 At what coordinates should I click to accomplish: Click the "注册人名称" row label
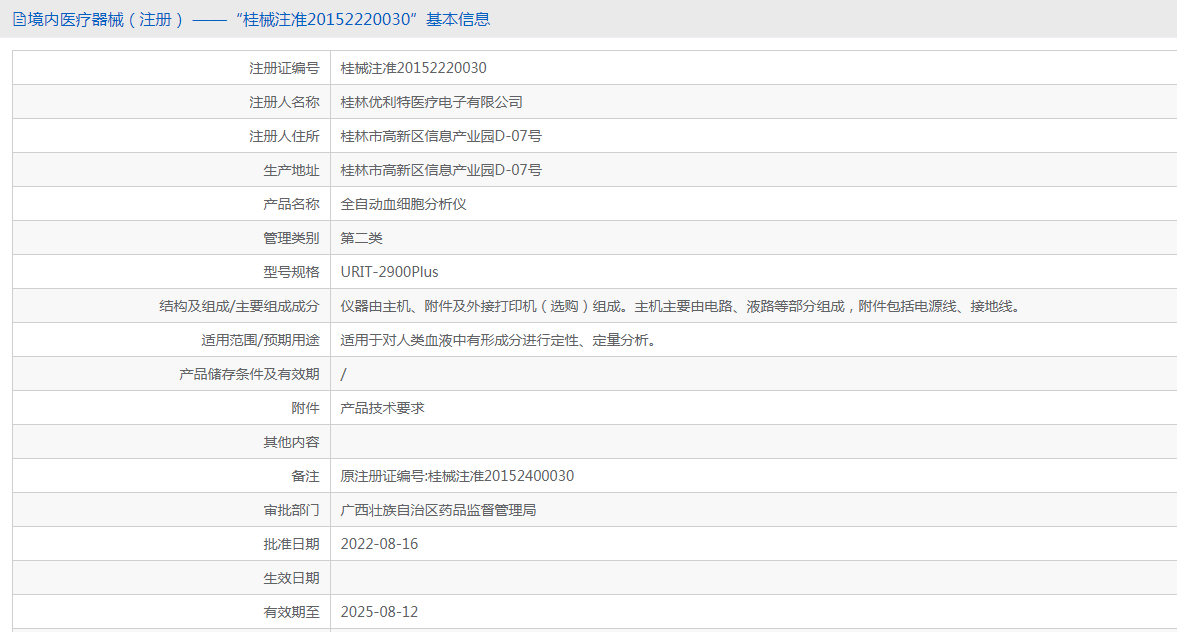point(284,102)
